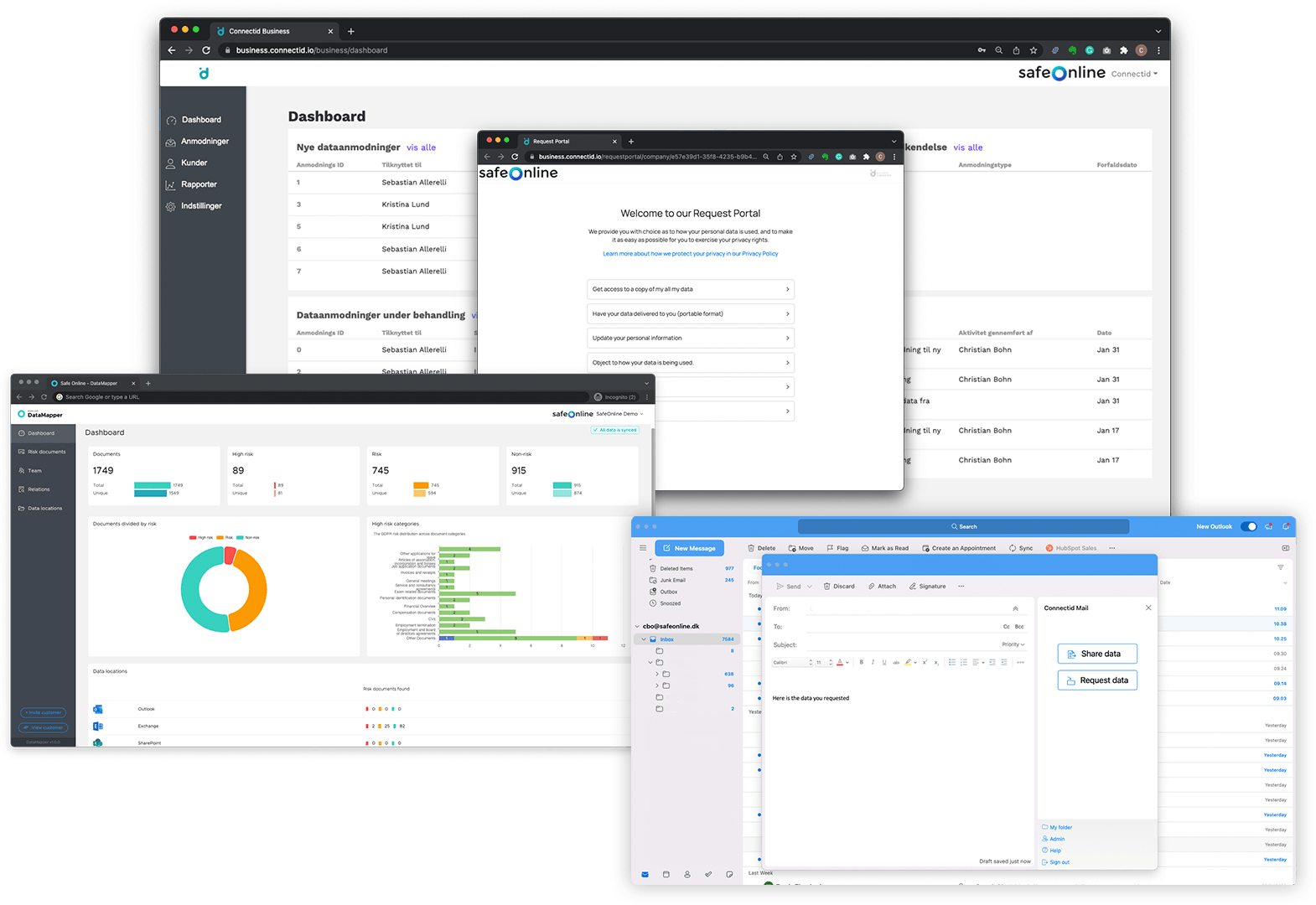Image resolution: width=1316 pixels, height=905 pixels.
Task: Click Flag in Outlook toolbar
Action: point(837,548)
